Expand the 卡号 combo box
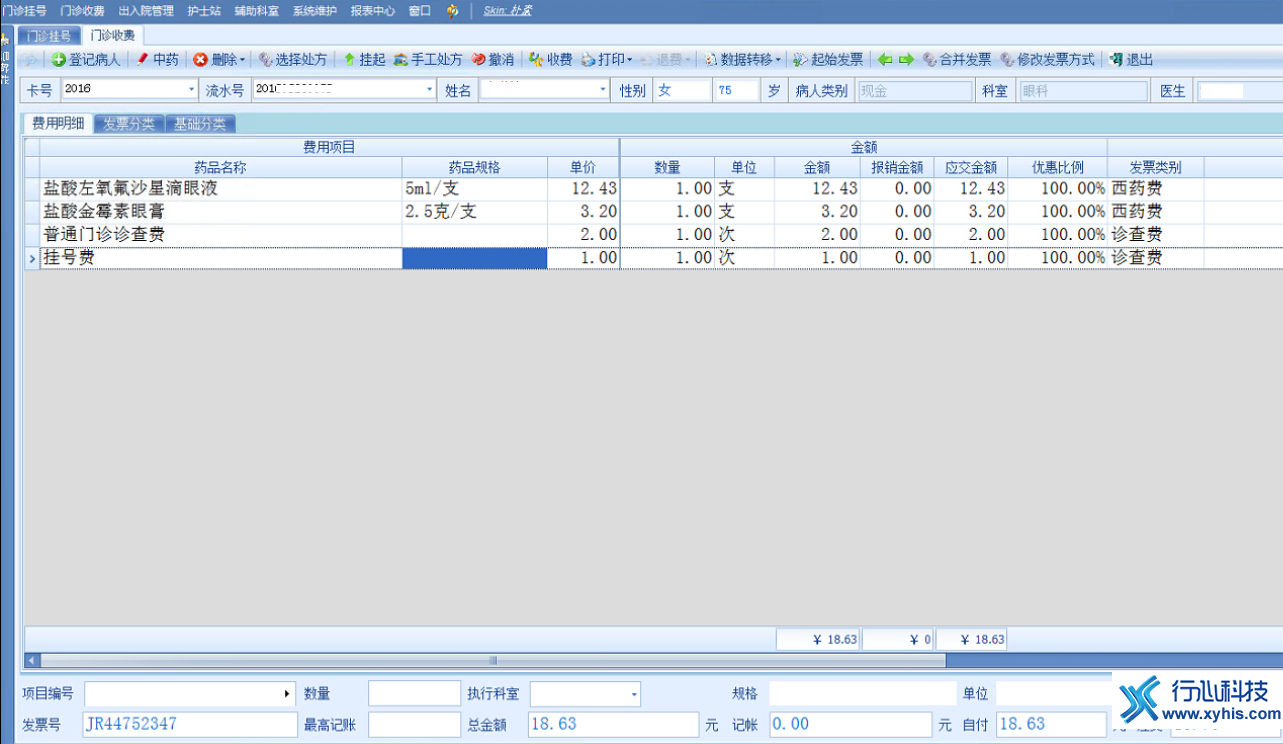1283x744 pixels. click(x=192, y=90)
